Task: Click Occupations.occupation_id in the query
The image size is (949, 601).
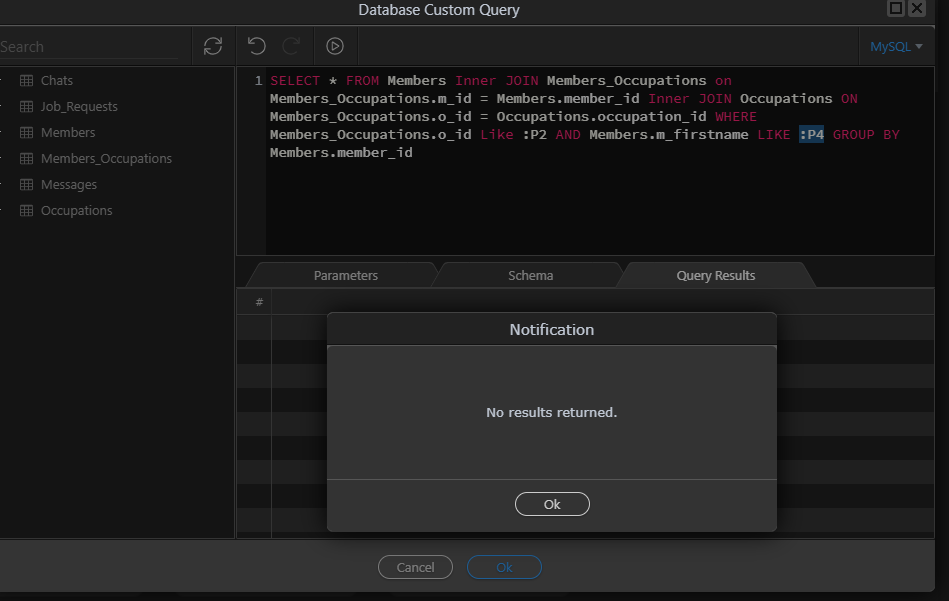Action: pyautogui.click(x=602, y=116)
